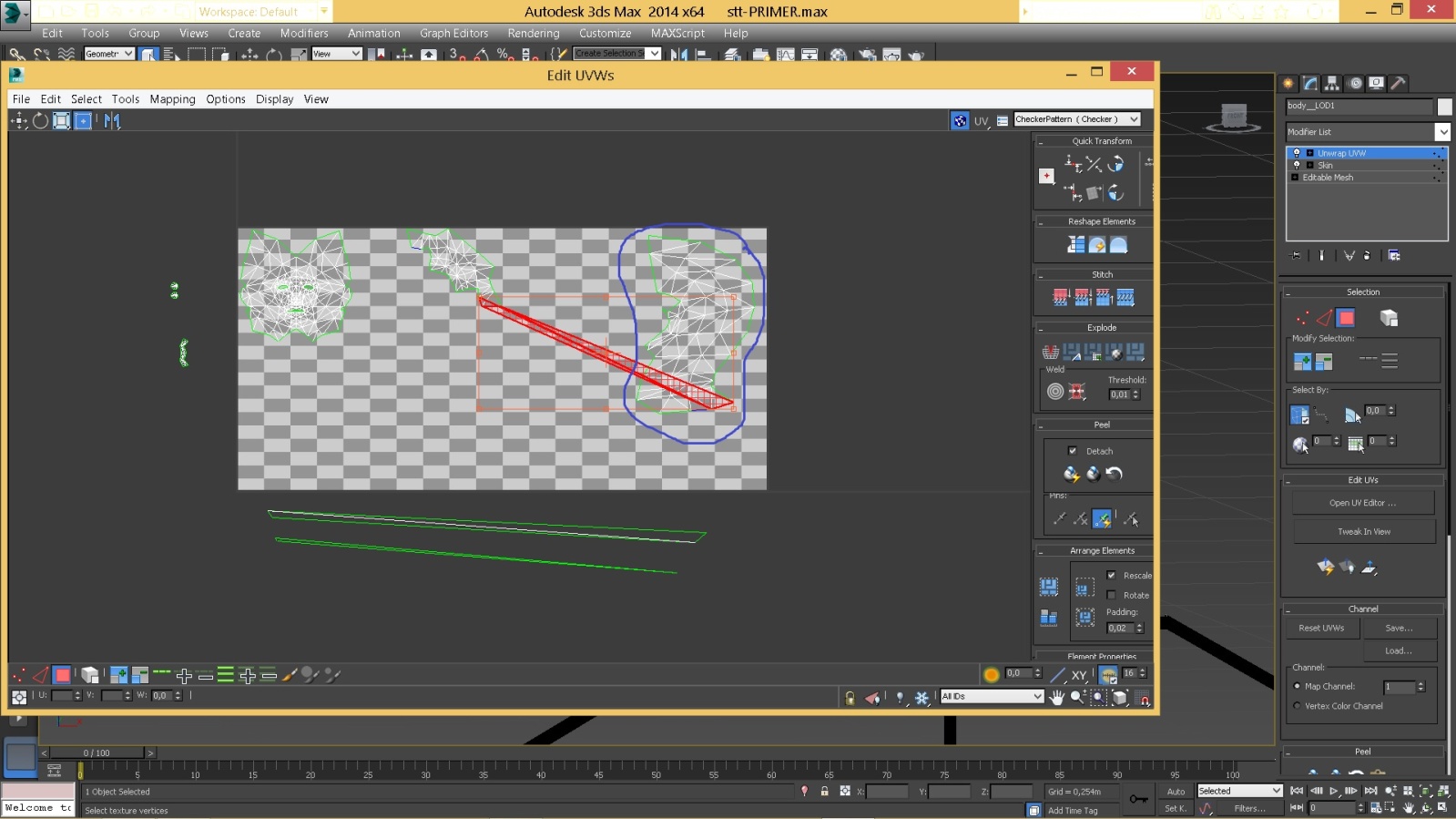The image size is (1456, 819).
Task: Open the Options menu in Edit UVWs
Action: (226, 99)
